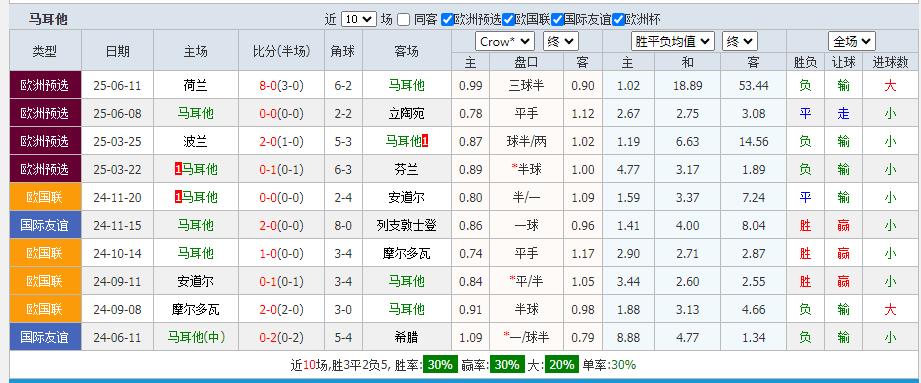Uncheck the 欧洲预选 filter checkbox
The height and width of the screenshot is (383, 921).
(x=447, y=19)
